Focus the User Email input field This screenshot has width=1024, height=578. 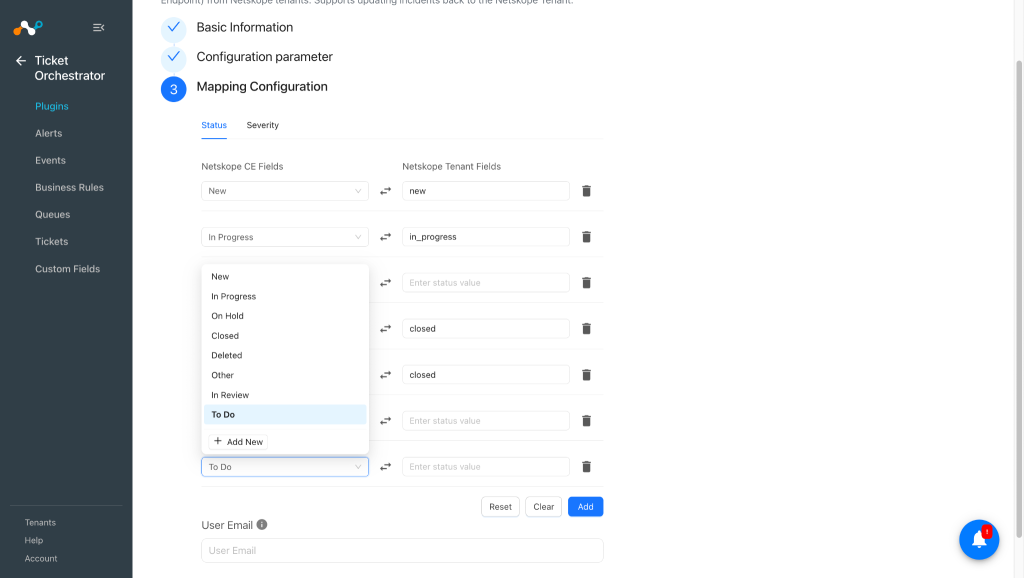(402, 551)
